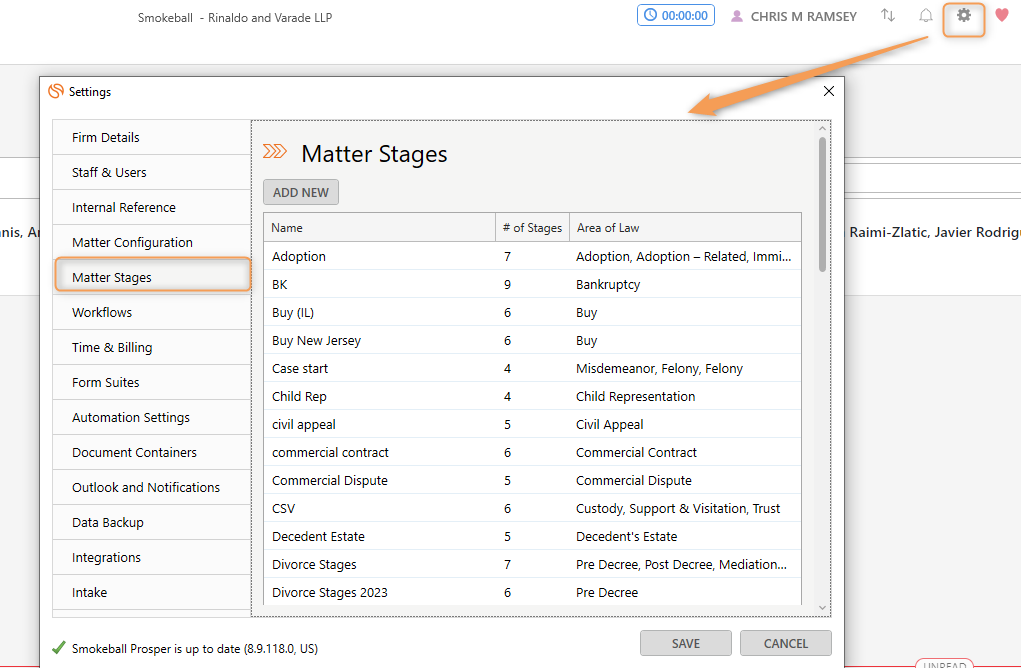
Task: Click the scrollbar up arrow
Action: click(x=822, y=128)
